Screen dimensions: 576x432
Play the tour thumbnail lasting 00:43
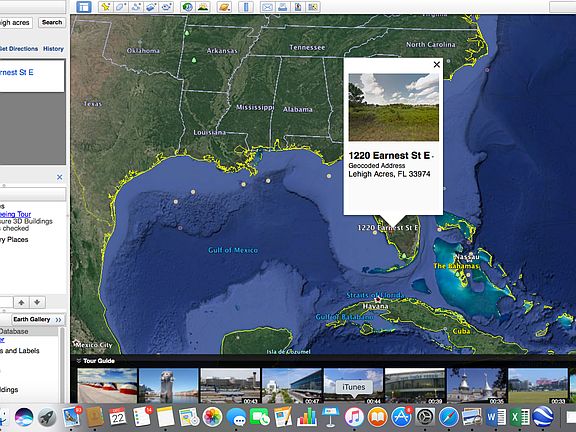coord(230,386)
